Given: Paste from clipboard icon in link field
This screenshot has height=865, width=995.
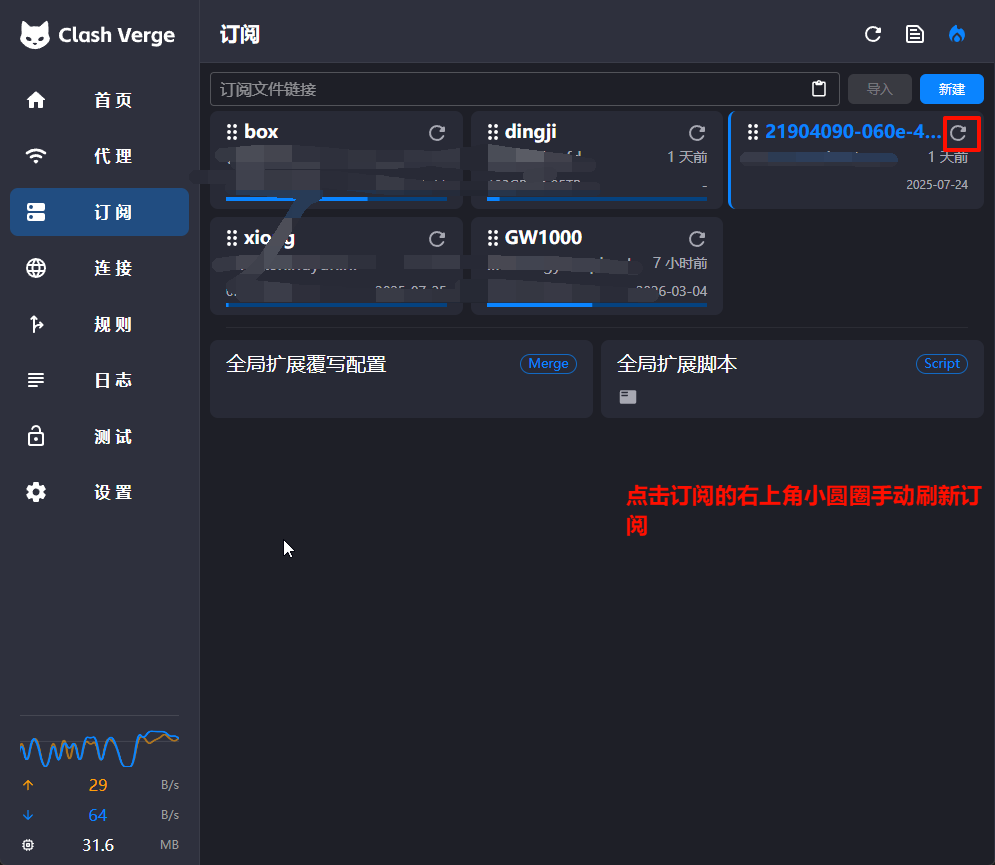Looking at the screenshot, I should coord(819,89).
